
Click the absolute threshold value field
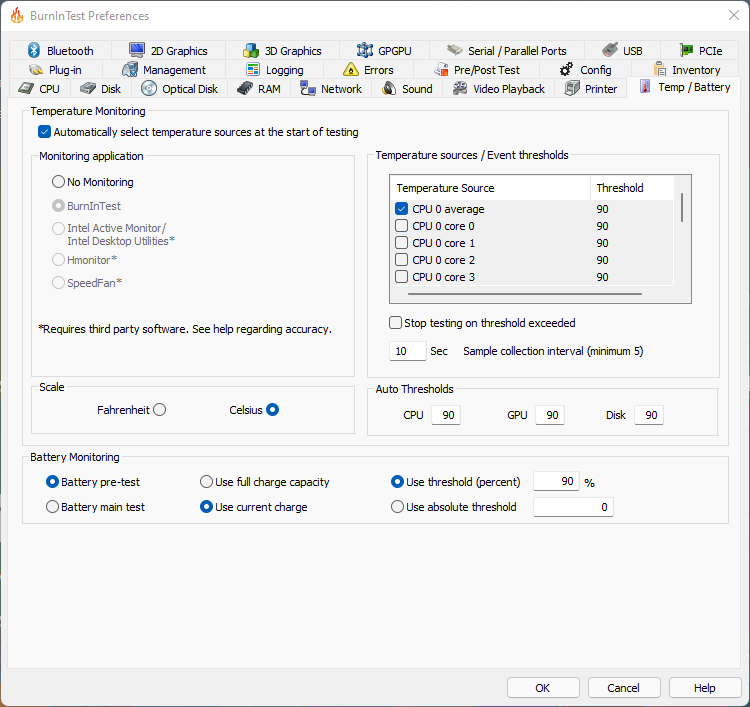[573, 507]
